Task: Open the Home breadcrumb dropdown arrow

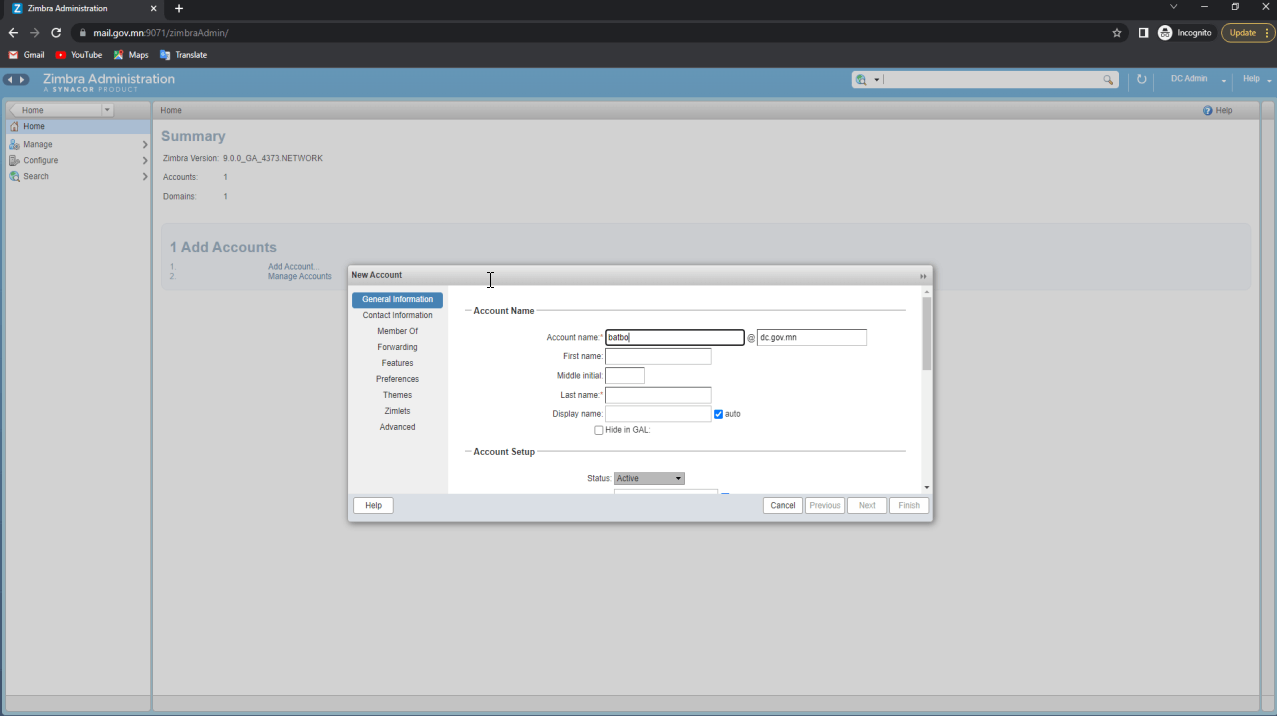Action: [x=107, y=110]
